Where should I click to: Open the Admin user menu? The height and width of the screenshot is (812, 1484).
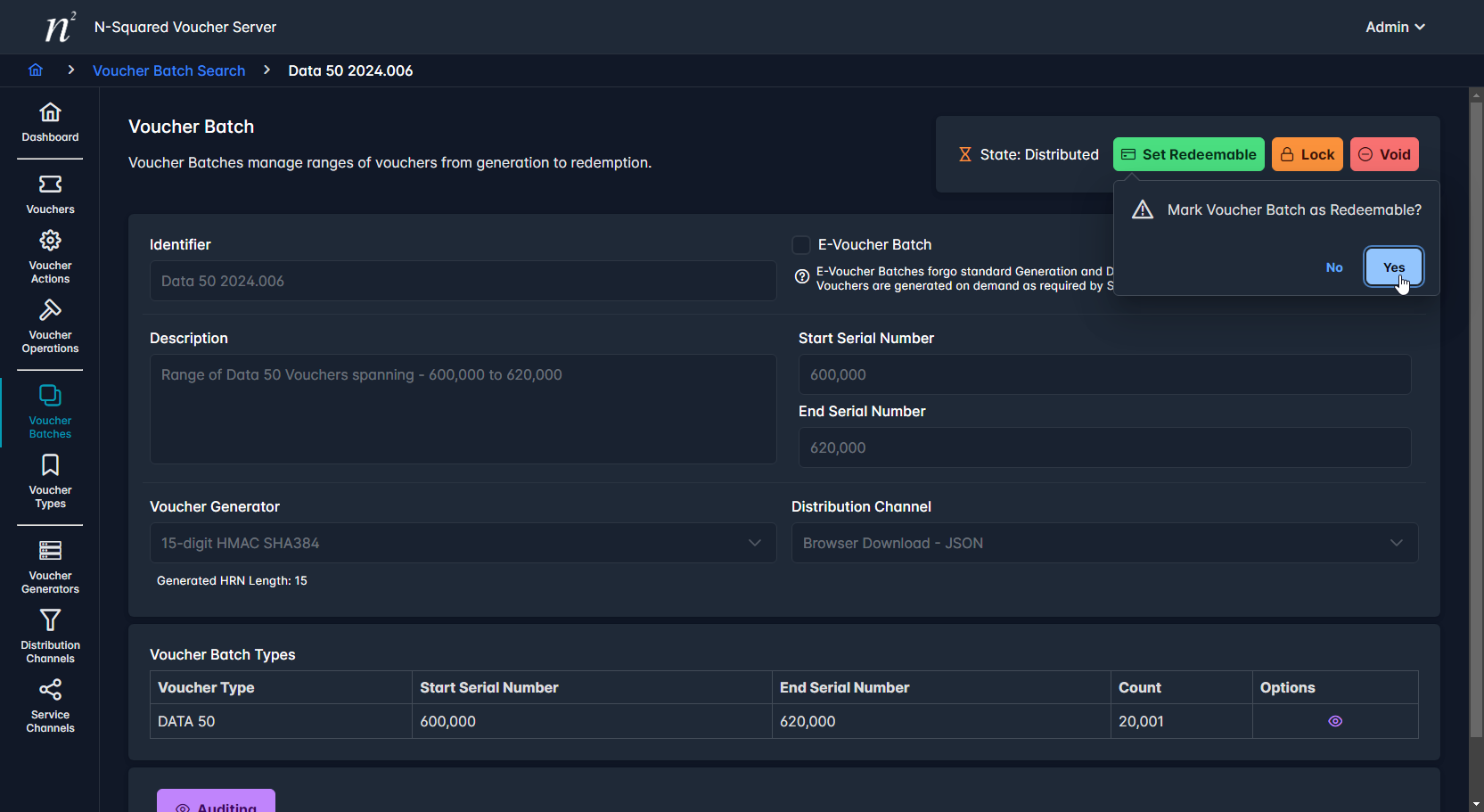[x=1394, y=27]
